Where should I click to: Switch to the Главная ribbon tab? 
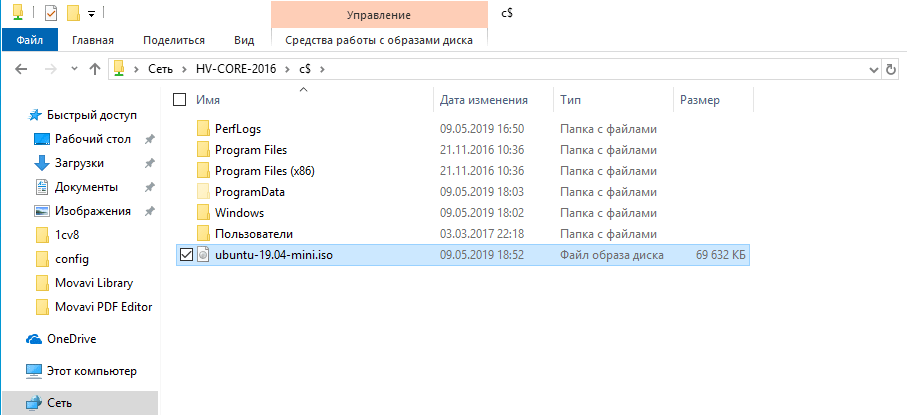93,40
